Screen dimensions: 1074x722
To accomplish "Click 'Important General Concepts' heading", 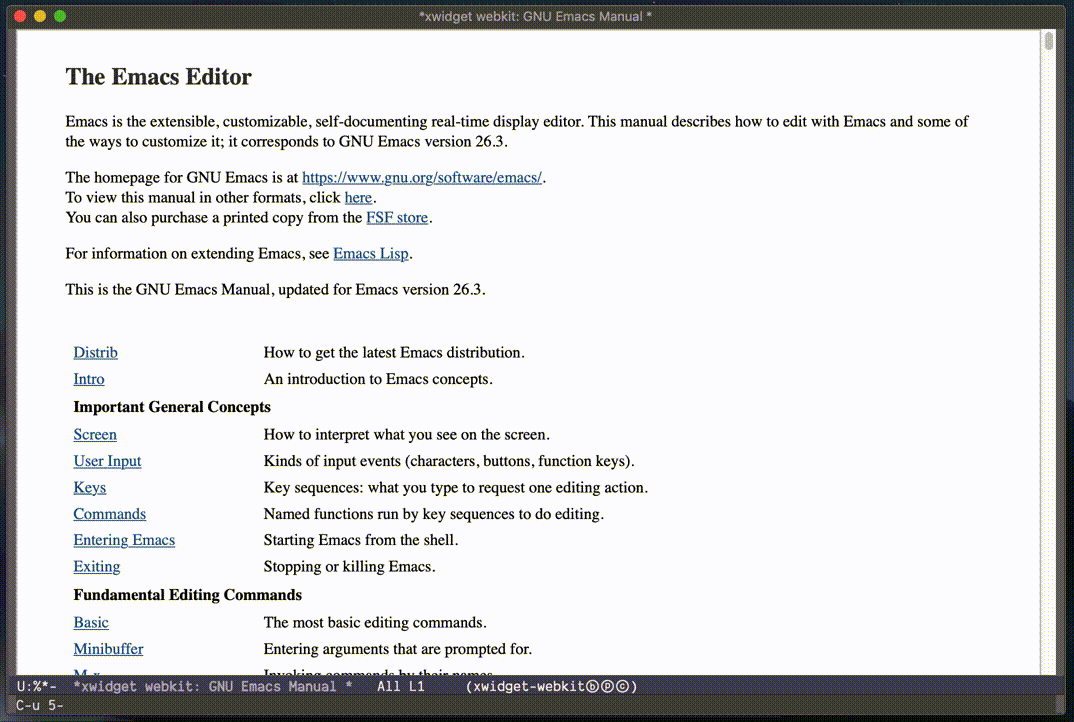I will tap(172, 407).
